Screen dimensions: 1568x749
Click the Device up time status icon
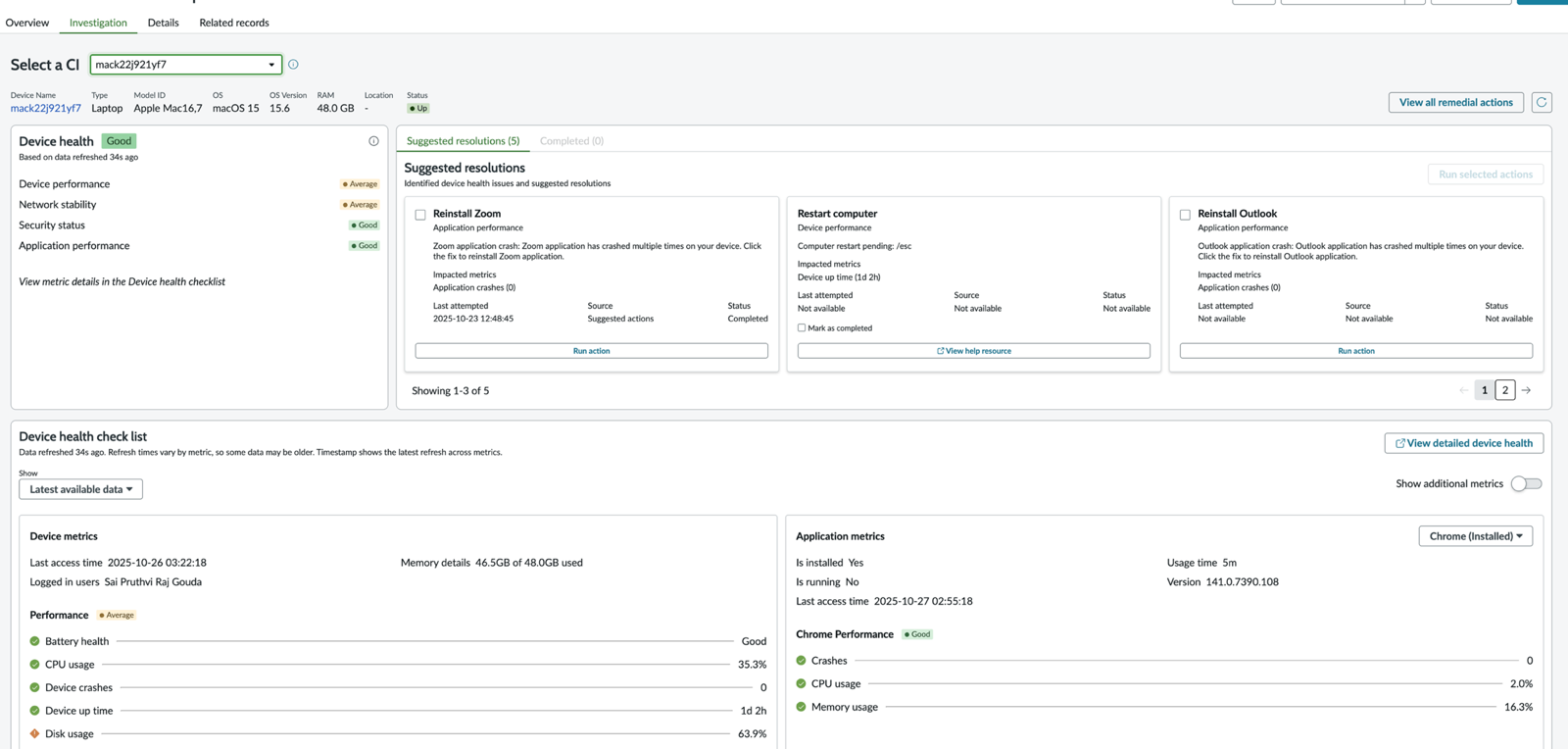[34, 711]
